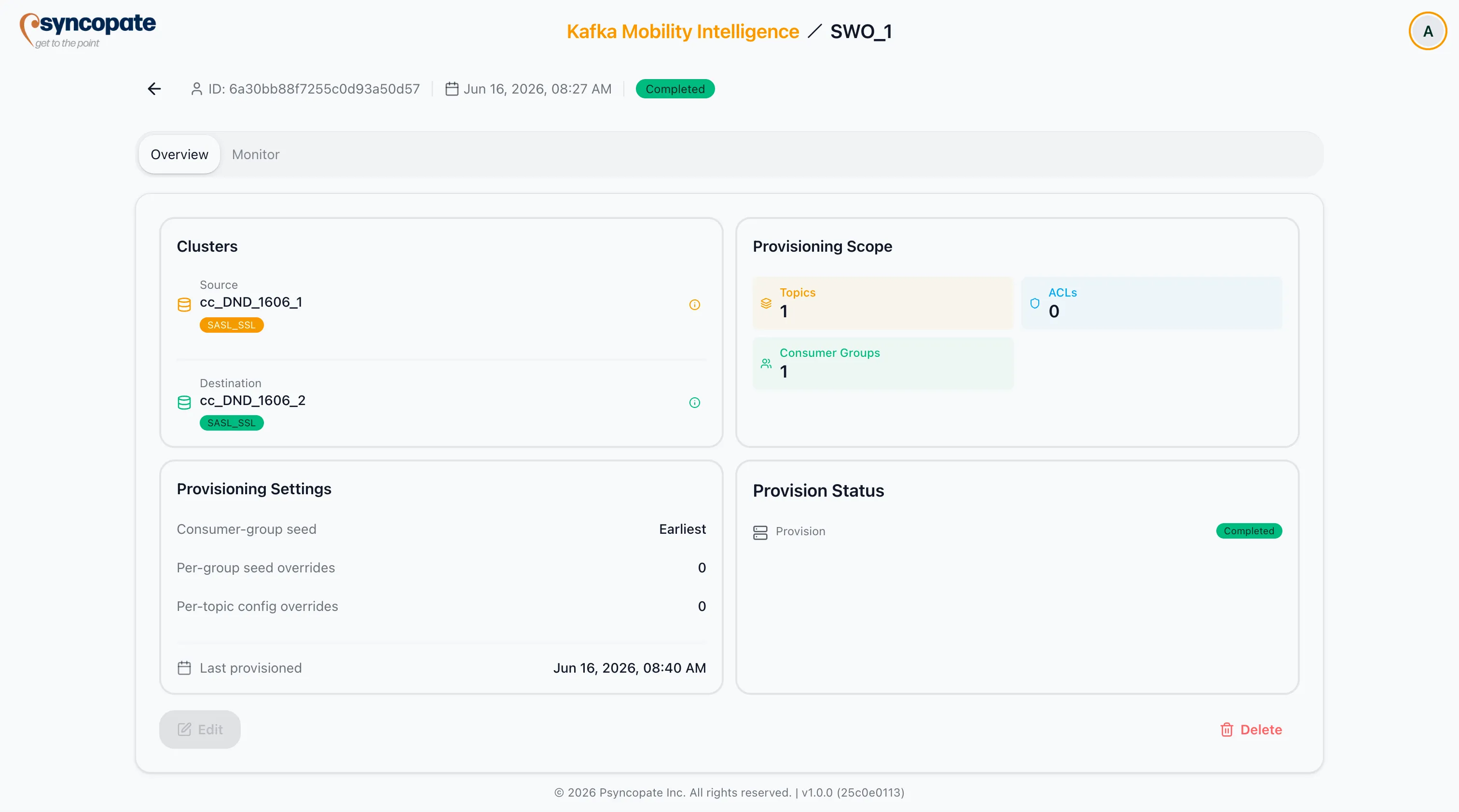Open the Topics scope card

[x=882, y=303]
